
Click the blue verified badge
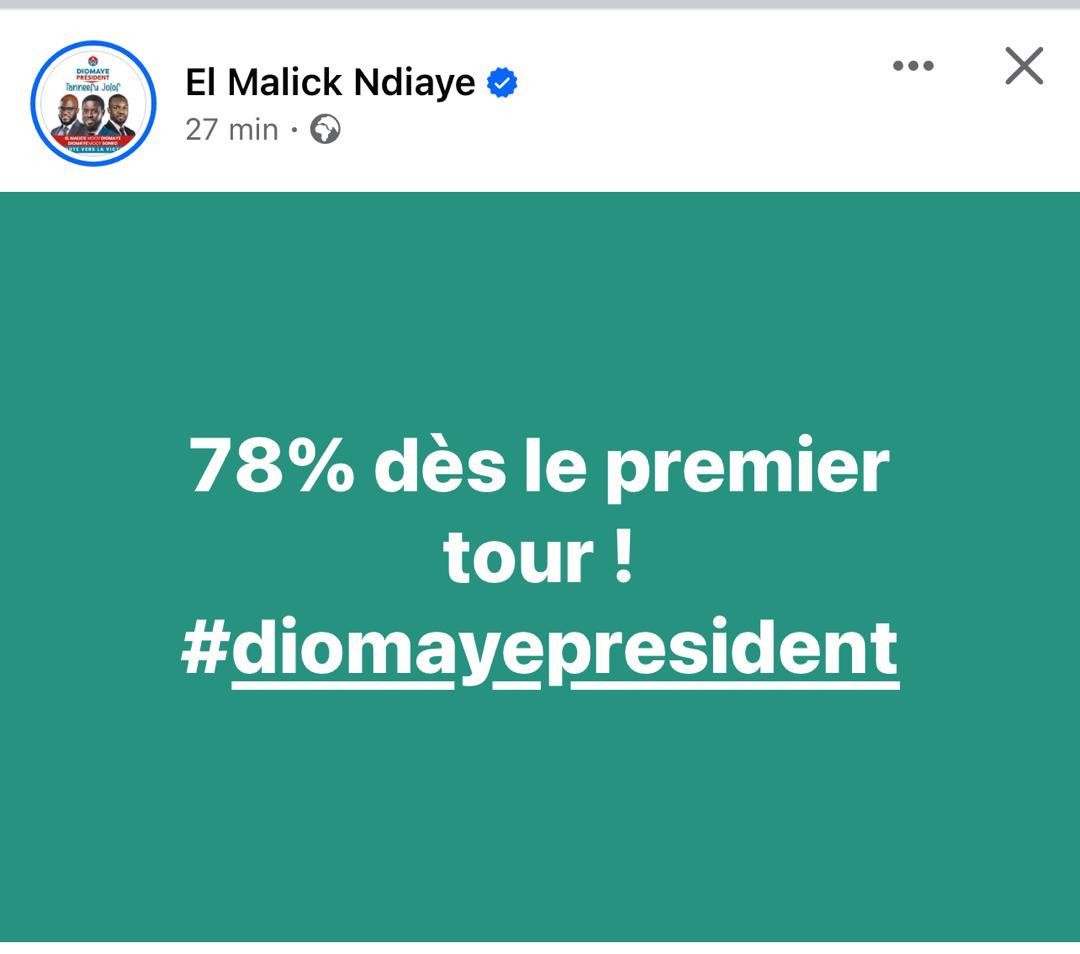point(502,83)
